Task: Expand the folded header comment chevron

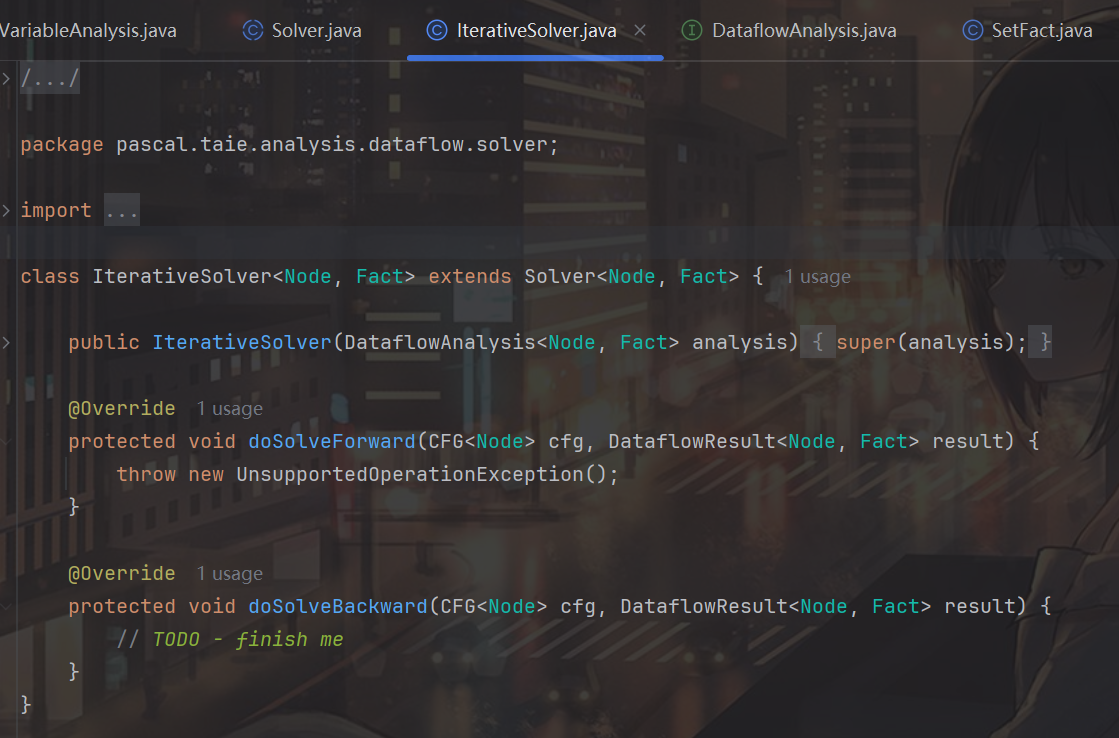Action: pyautogui.click(x=7, y=78)
